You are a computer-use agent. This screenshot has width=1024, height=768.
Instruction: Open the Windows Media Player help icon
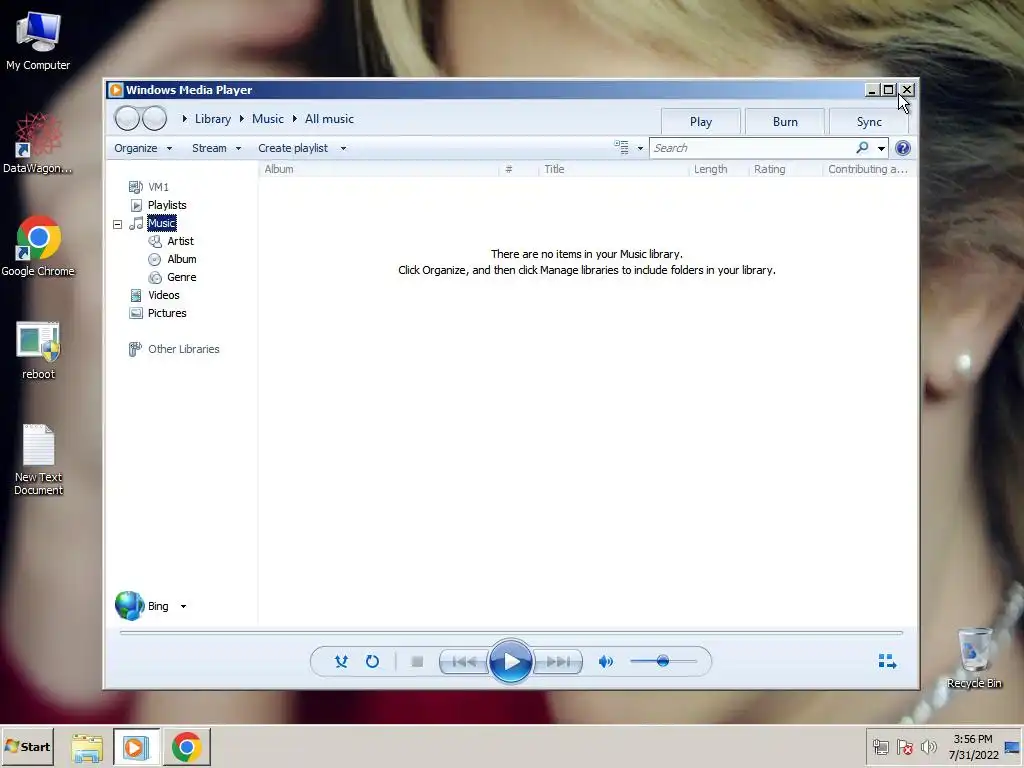click(x=903, y=148)
